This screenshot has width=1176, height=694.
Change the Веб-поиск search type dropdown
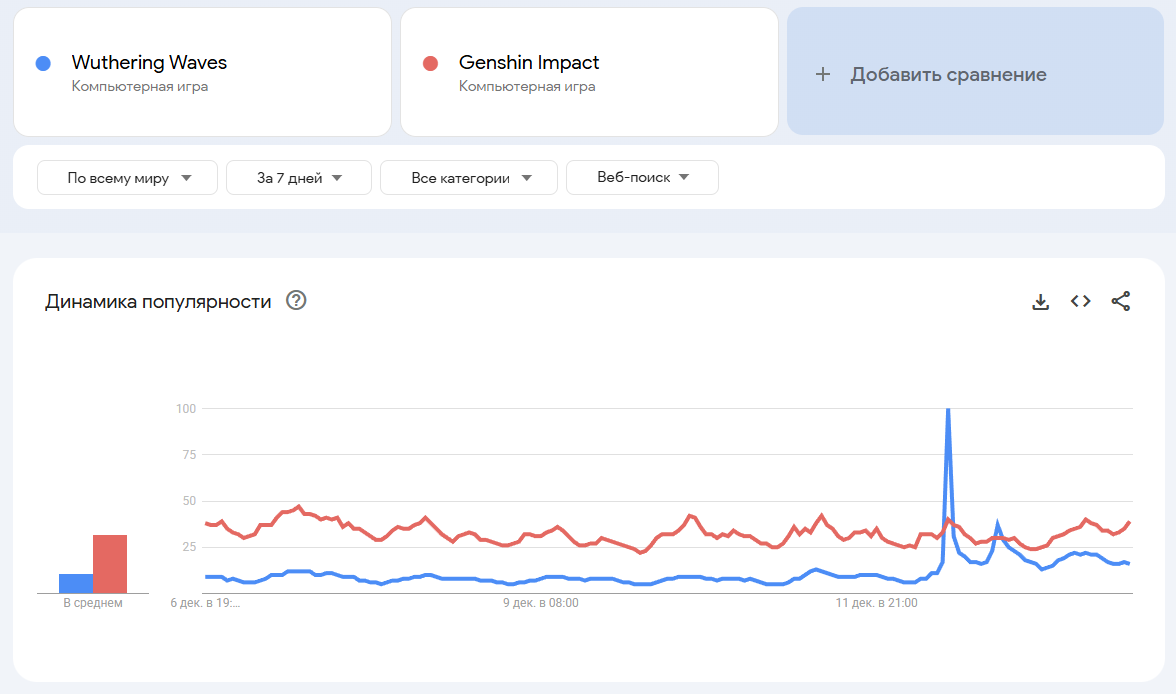[x=642, y=178]
